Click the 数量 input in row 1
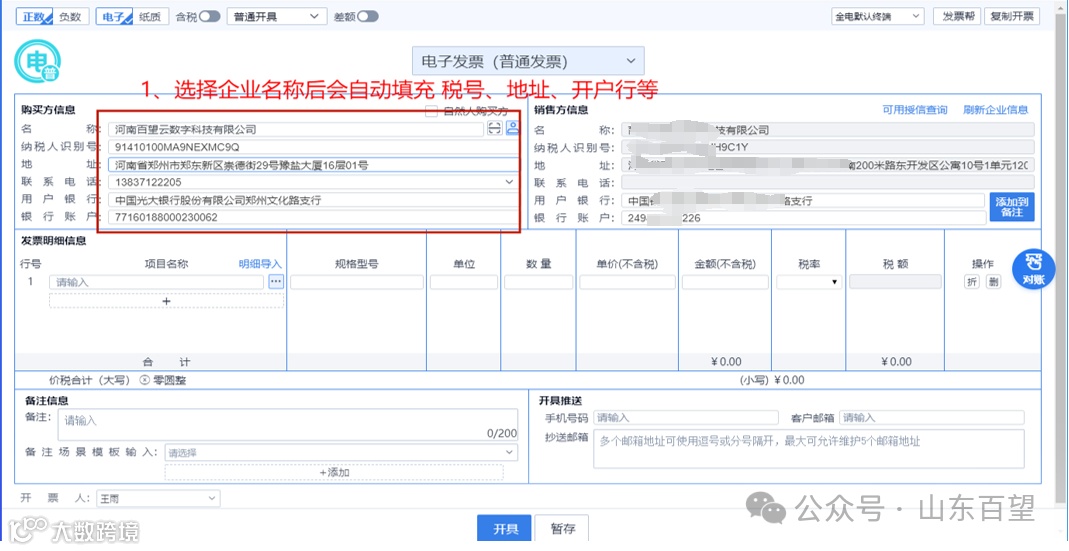 [539, 282]
